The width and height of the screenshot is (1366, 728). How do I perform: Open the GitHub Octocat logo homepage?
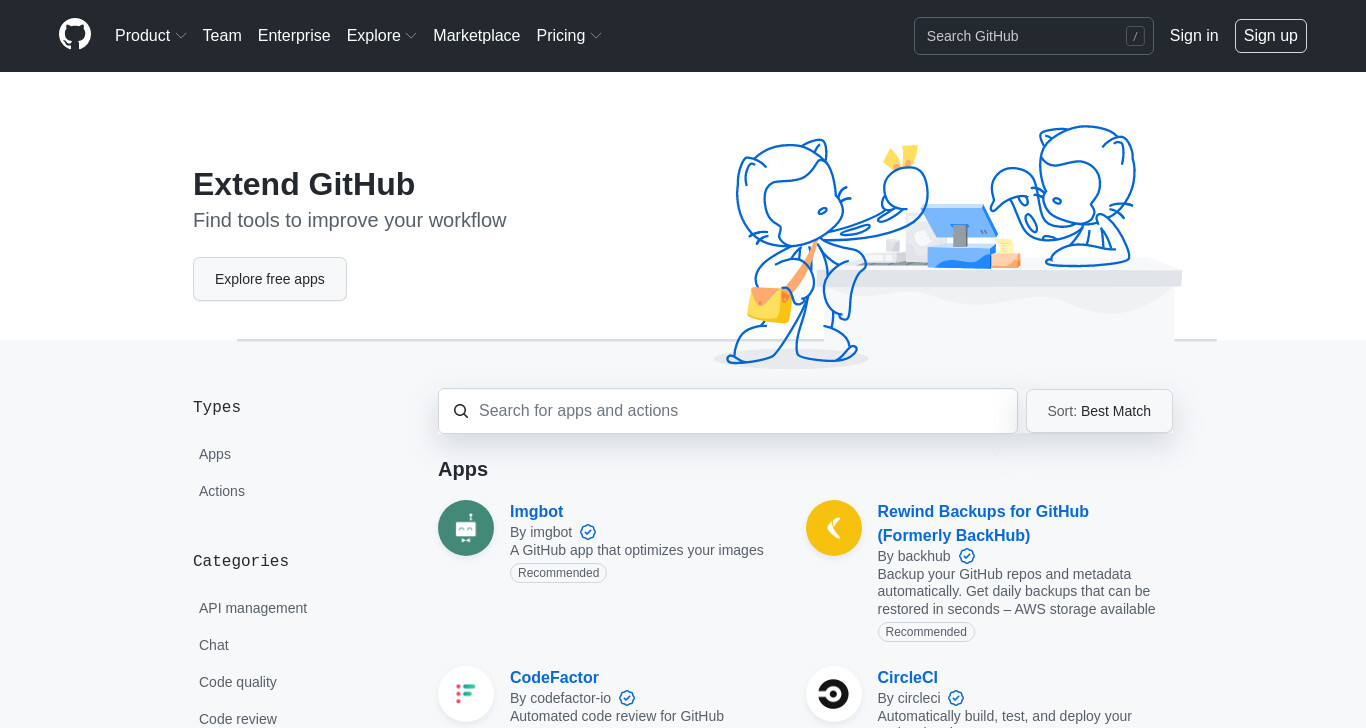[75, 35]
